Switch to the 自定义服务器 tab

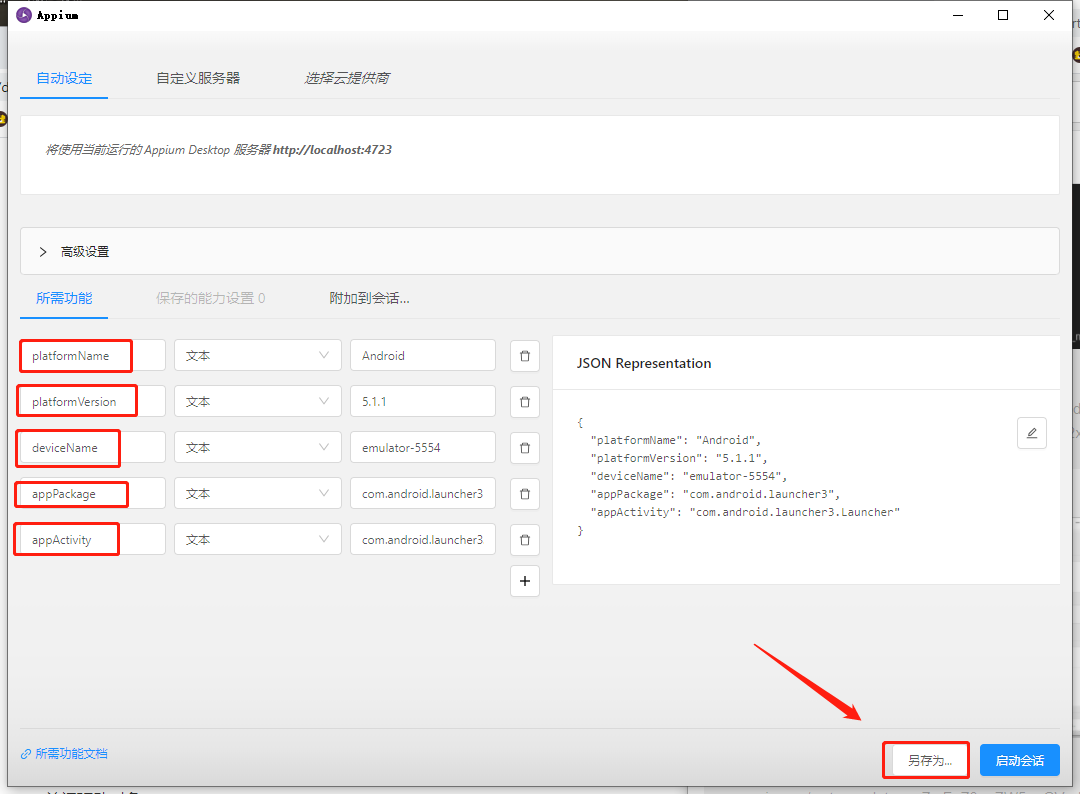pos(198,79)
